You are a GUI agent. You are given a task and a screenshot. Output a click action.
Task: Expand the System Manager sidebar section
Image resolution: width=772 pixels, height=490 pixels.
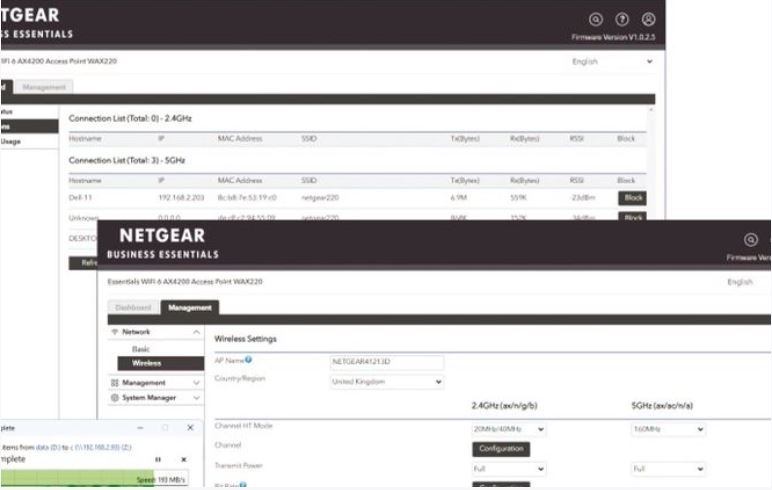(196, 397)
